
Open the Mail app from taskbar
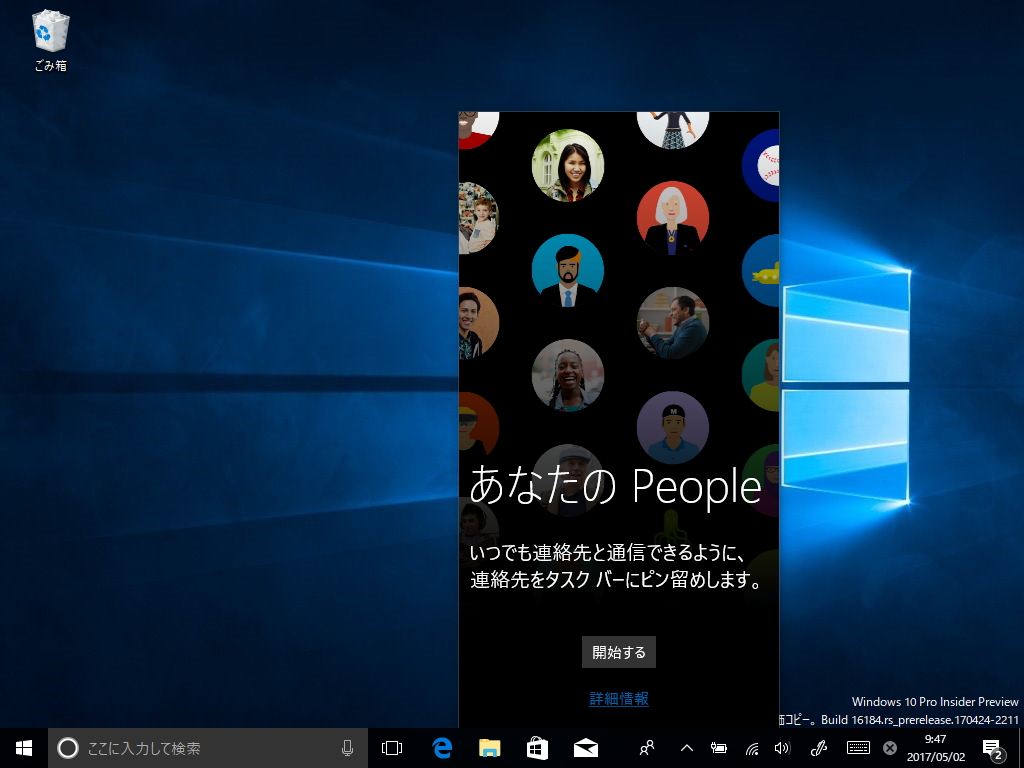584,747
